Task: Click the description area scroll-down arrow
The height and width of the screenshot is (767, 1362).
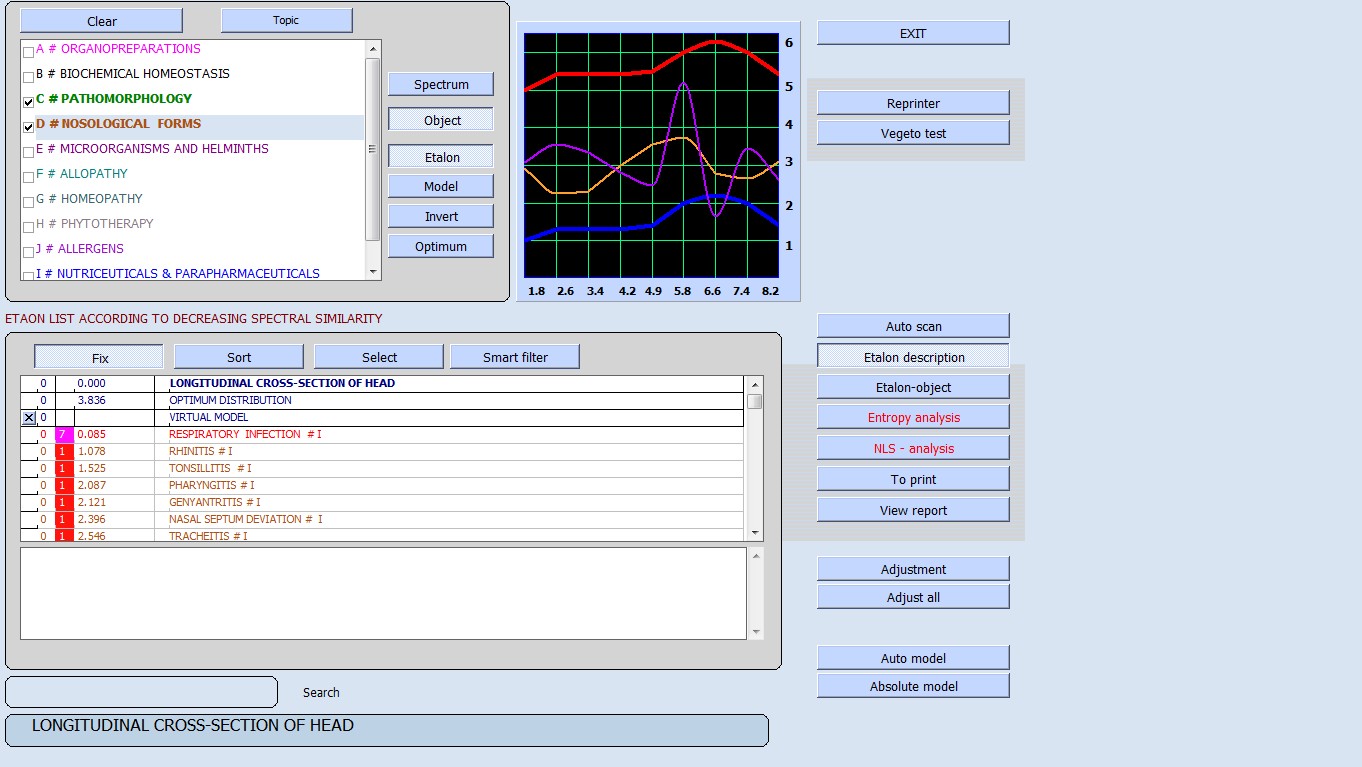Action: tap(756, 631)
